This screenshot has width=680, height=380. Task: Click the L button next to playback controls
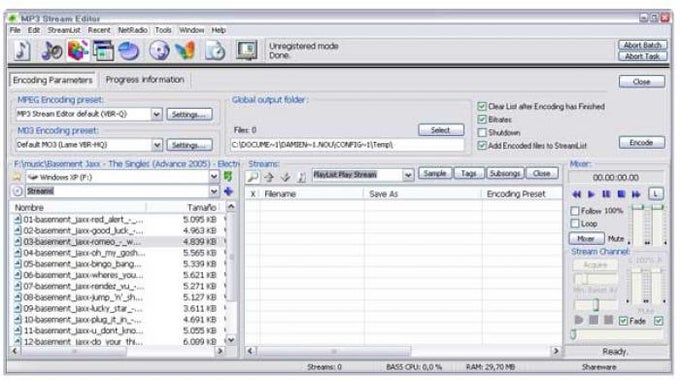click(656, 194)
